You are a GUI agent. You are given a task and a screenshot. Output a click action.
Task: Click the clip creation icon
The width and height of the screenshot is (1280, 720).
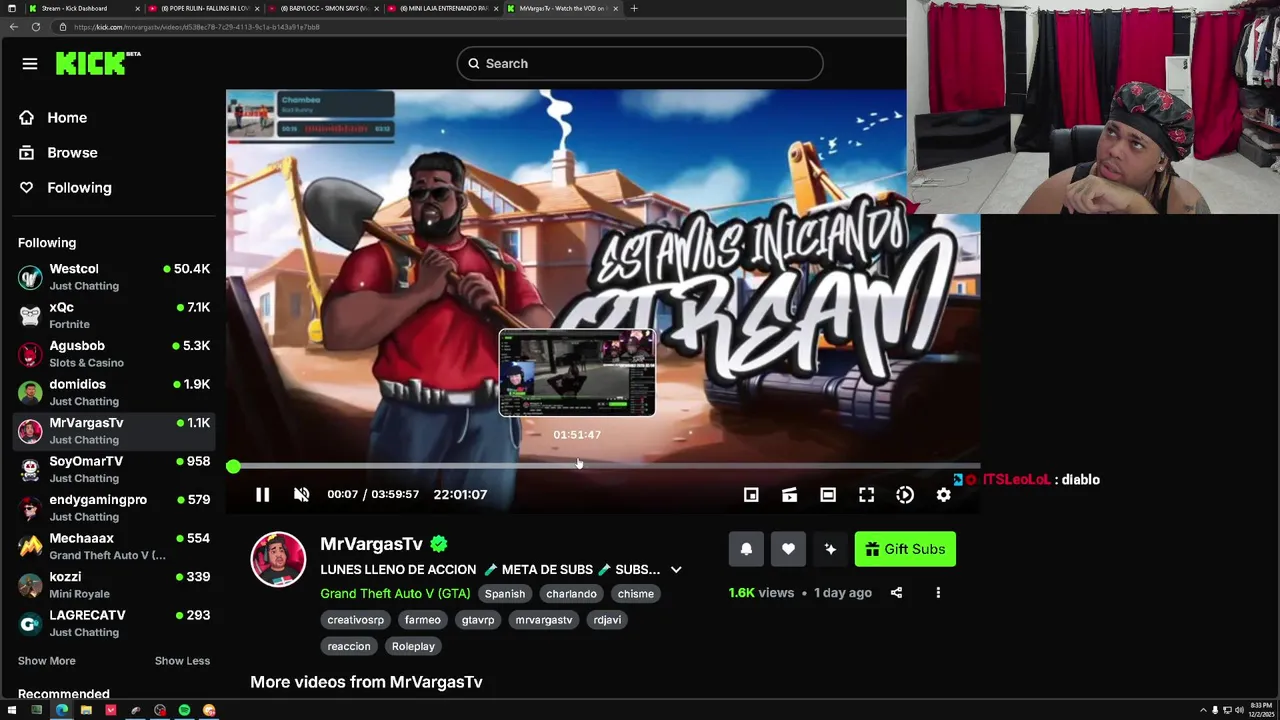[x=789, y=495]
